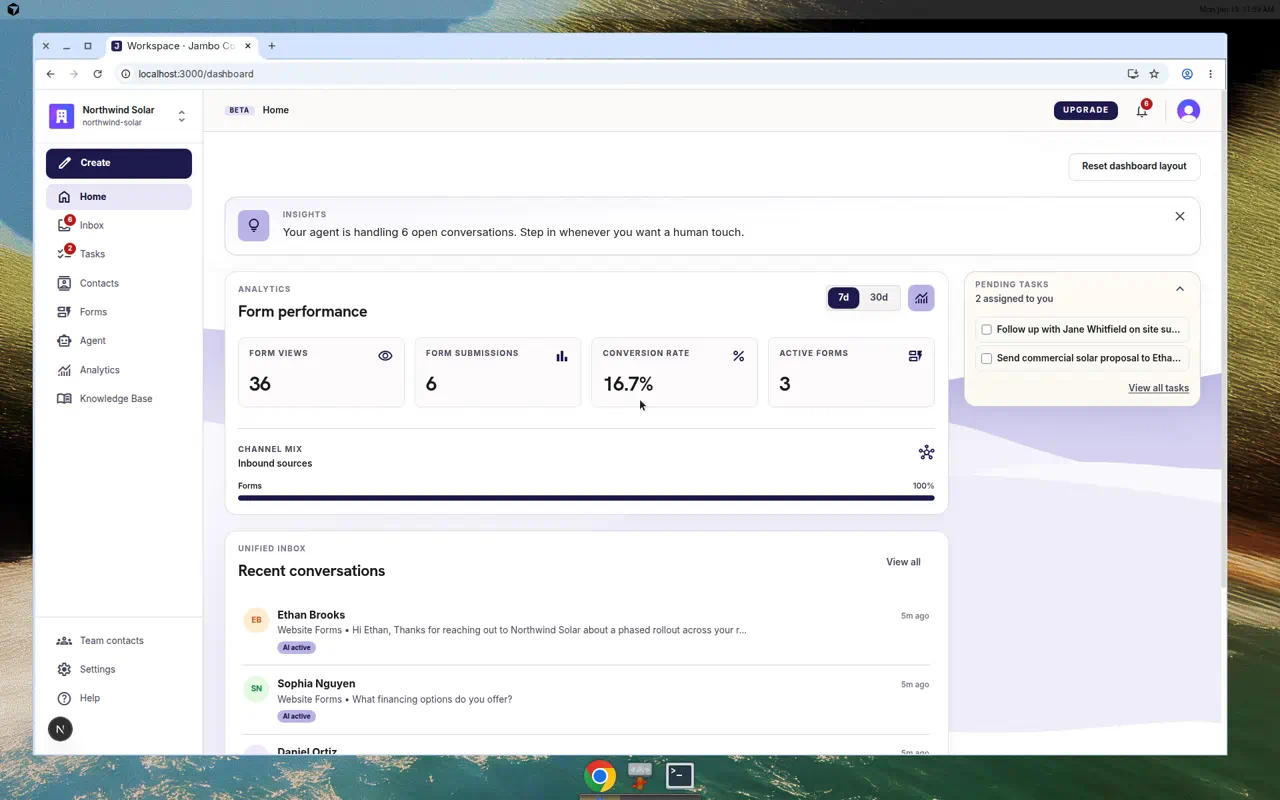Open the Agent section
The height and width of the screenshot is (800, 1280).
tap(119, 341)
